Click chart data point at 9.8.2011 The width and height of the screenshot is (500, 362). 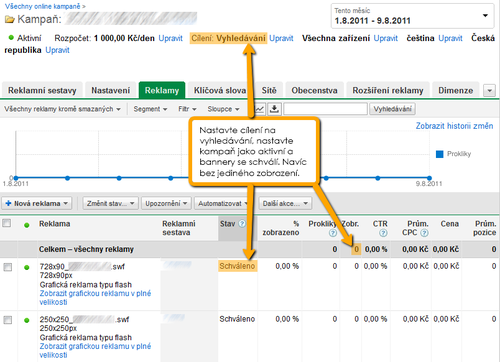coord(429,178)
